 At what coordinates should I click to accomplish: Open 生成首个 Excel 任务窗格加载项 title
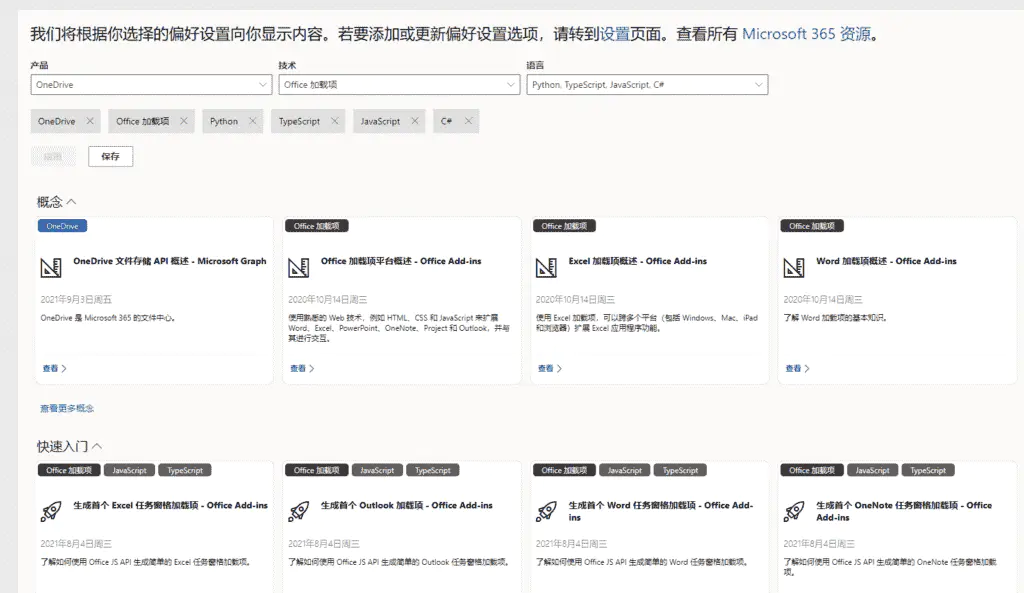(170, 505)
